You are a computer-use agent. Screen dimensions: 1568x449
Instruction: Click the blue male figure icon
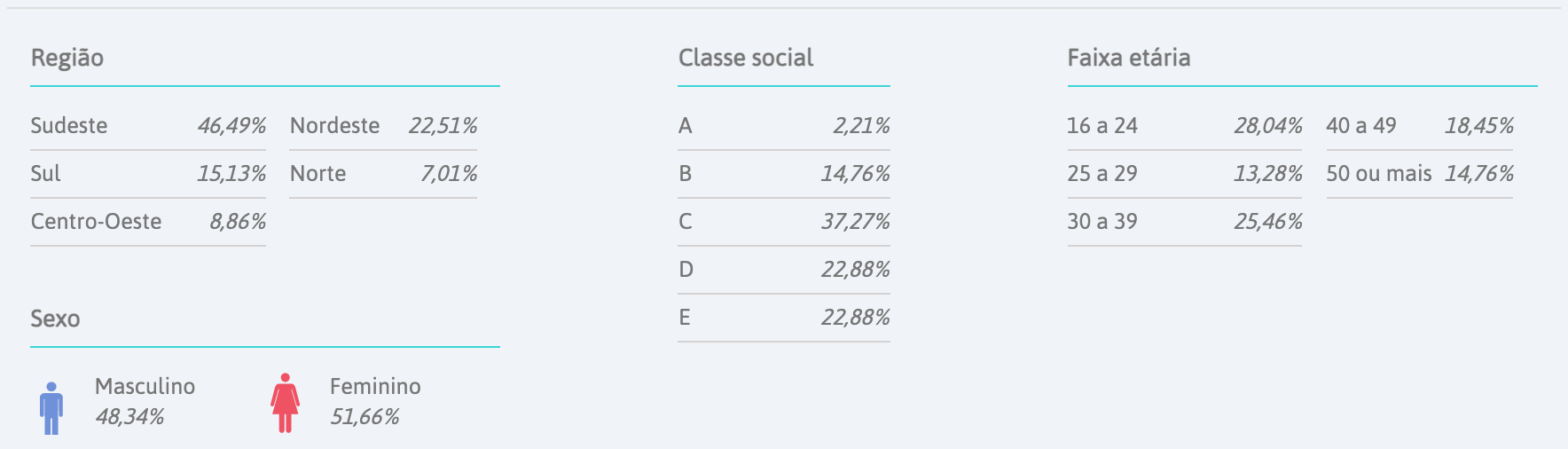coord(51,408)
